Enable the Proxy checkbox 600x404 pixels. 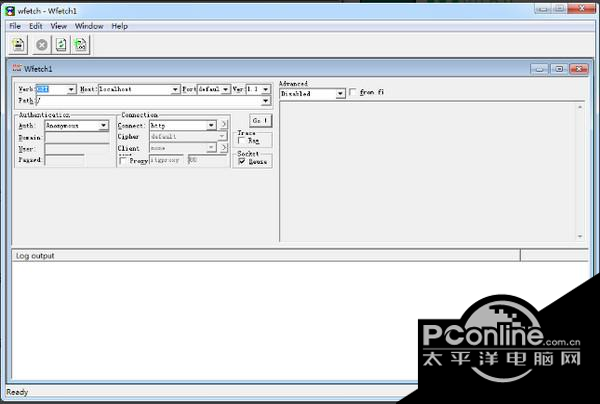tap(123, 161)
